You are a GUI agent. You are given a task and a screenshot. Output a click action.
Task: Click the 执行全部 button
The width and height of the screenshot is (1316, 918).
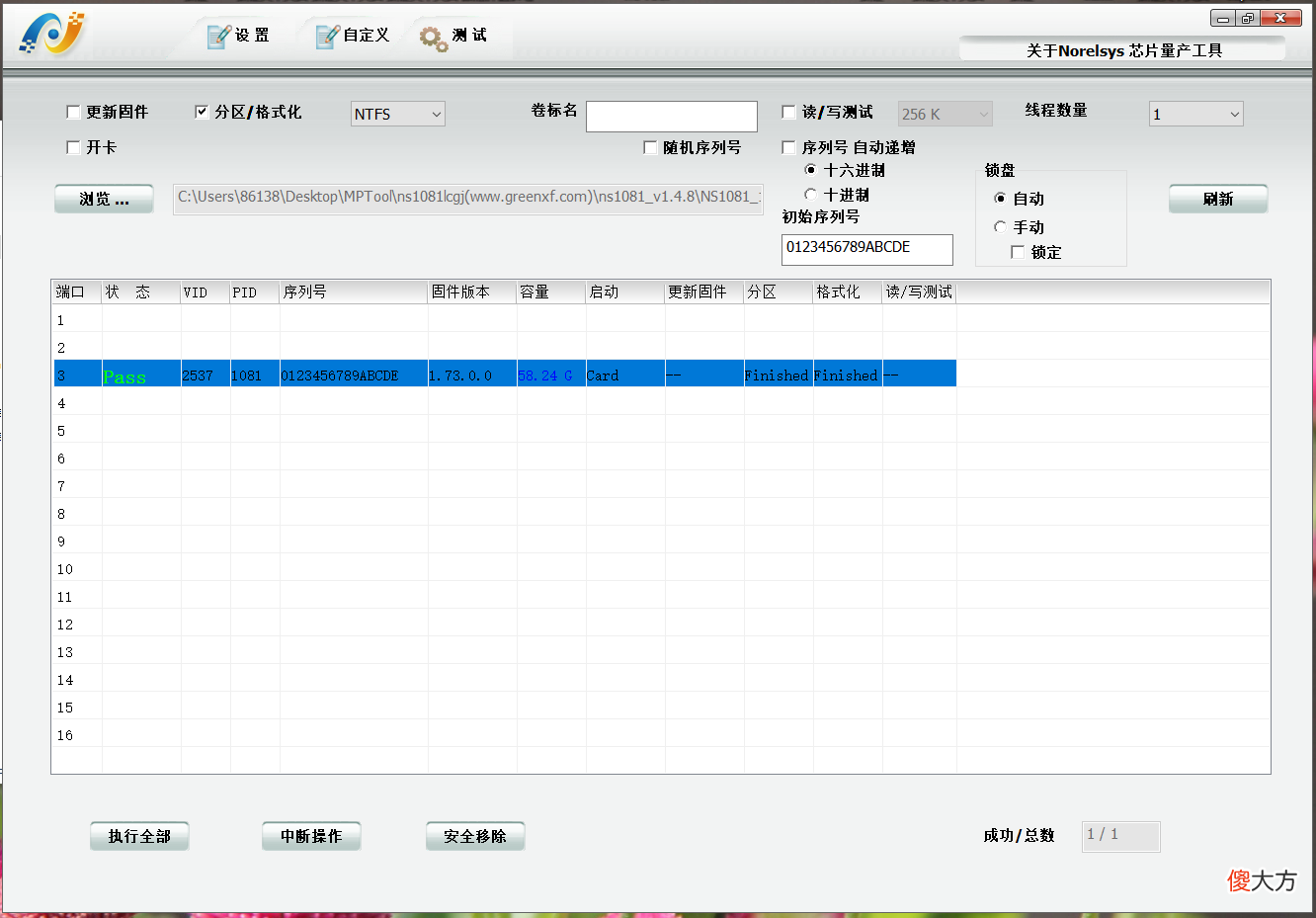click(139, 836)
